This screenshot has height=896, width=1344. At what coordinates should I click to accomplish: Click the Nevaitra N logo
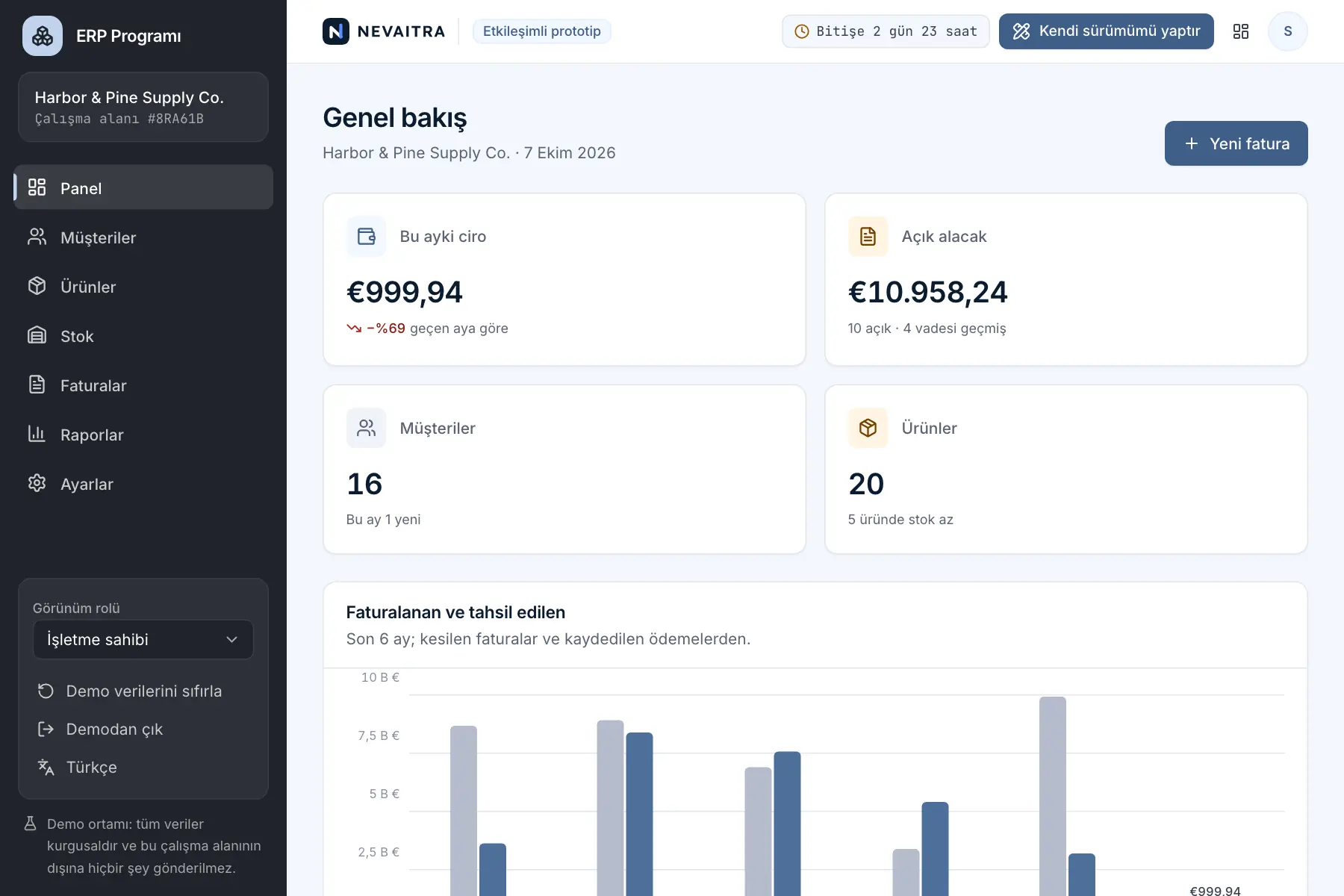click(x=336, y=31)
